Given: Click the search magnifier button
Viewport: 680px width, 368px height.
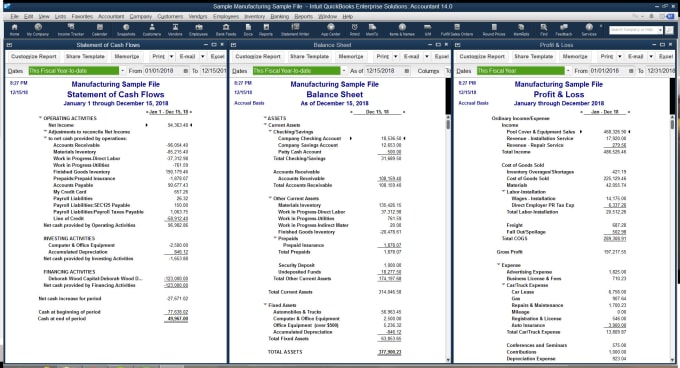Looking at the screenshot, I should (670, 30).
